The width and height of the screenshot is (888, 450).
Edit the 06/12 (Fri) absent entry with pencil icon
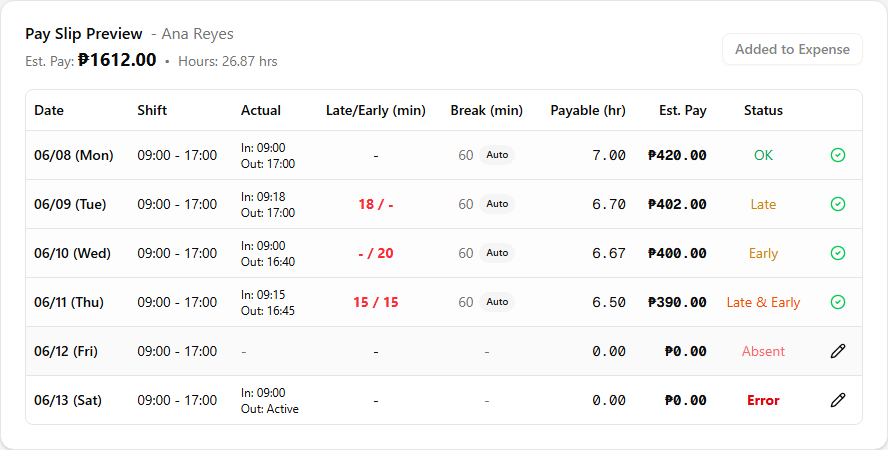click(838, 351)
